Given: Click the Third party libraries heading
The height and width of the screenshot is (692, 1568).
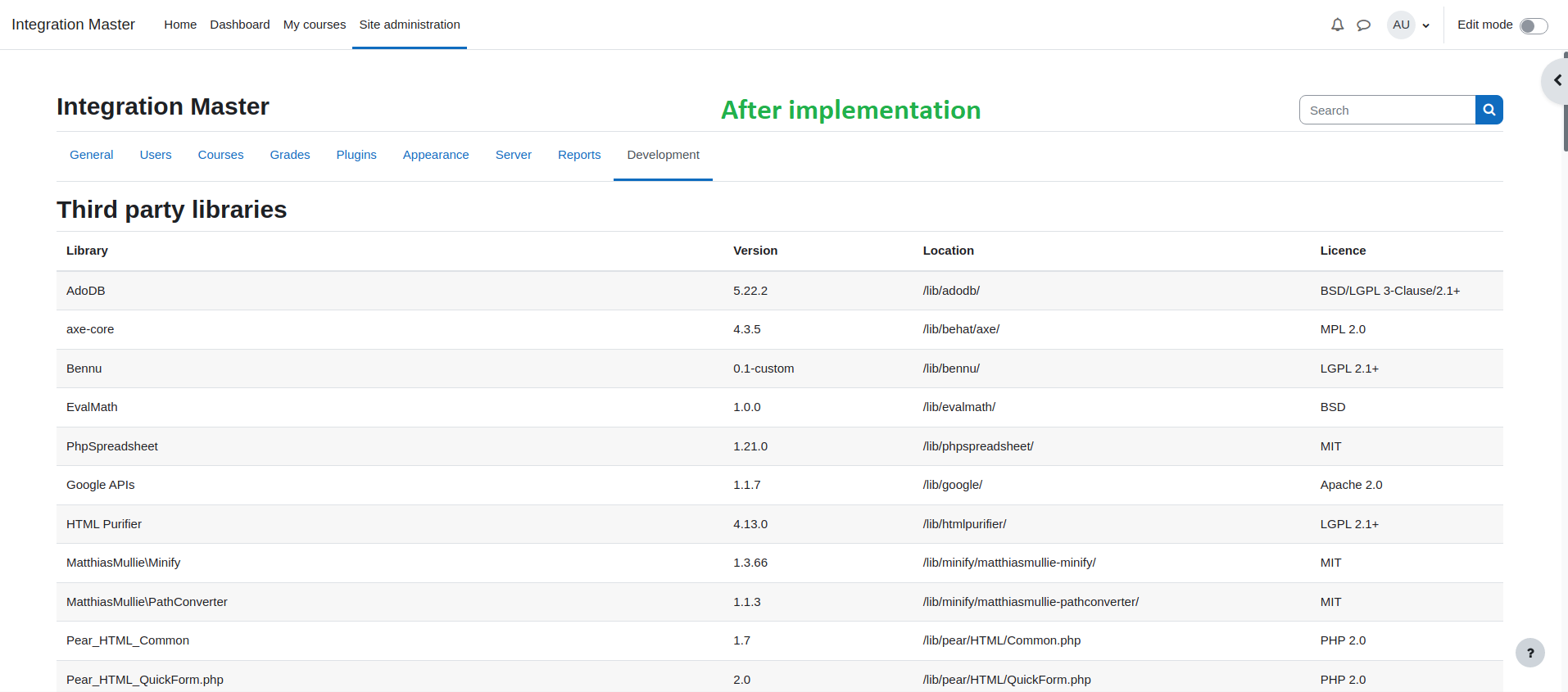Looking at the screenshot, I should pos(172,210).
